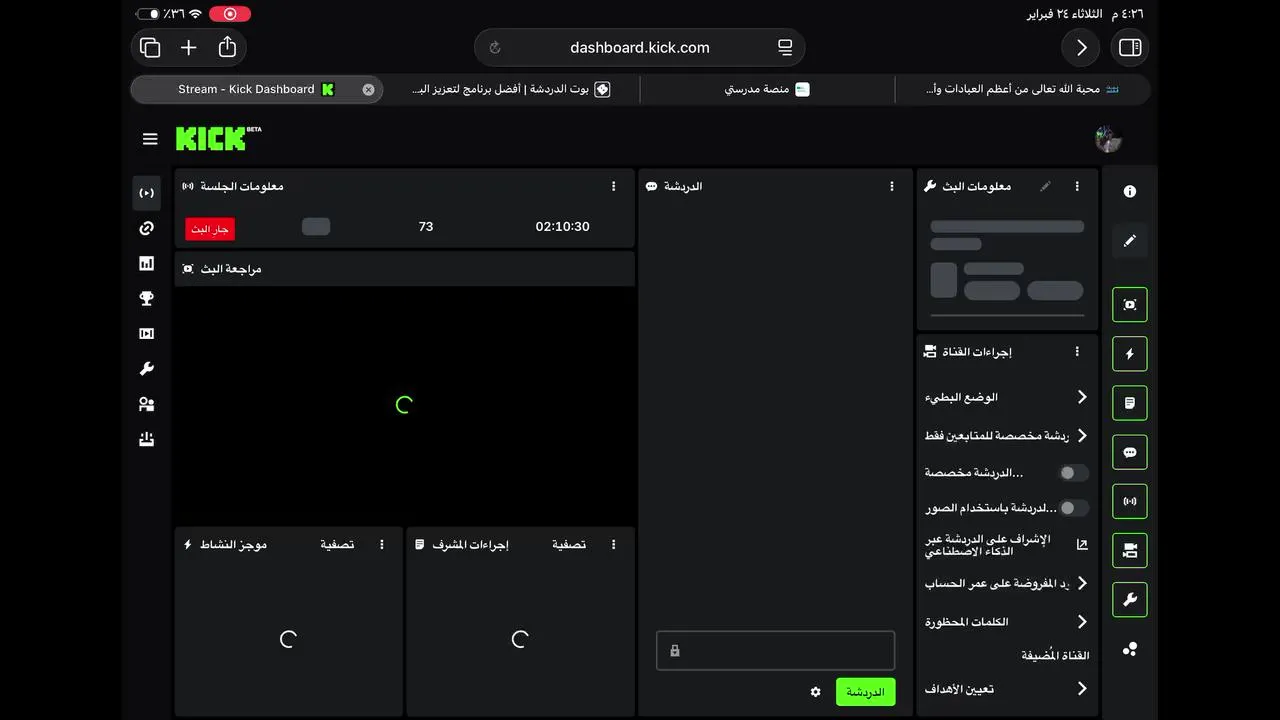Open options menu of موجز النشاط panel
1280x720 pixels.
click(x=382, y=545)
